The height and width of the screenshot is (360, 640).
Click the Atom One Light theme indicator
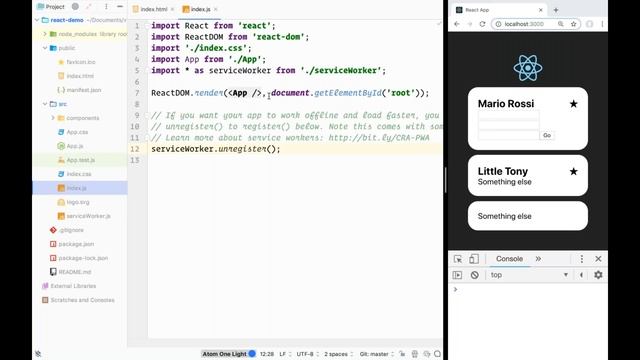(229, 354)
